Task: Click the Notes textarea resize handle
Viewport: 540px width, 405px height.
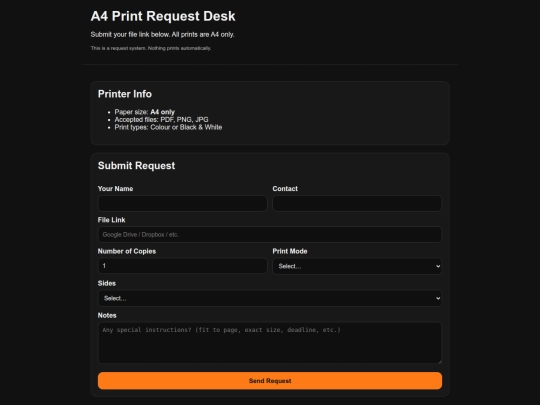Action: [x=439, y=361]
